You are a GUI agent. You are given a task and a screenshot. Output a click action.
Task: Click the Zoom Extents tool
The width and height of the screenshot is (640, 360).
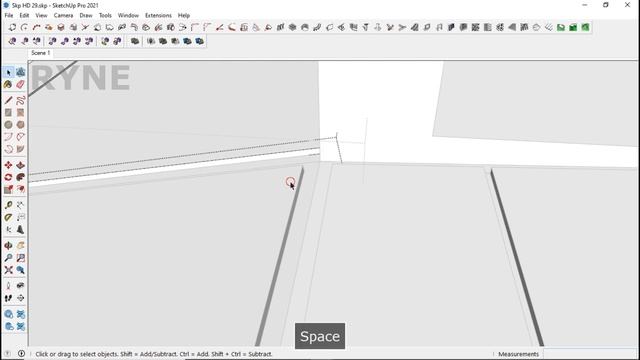(x=9, y=270)
